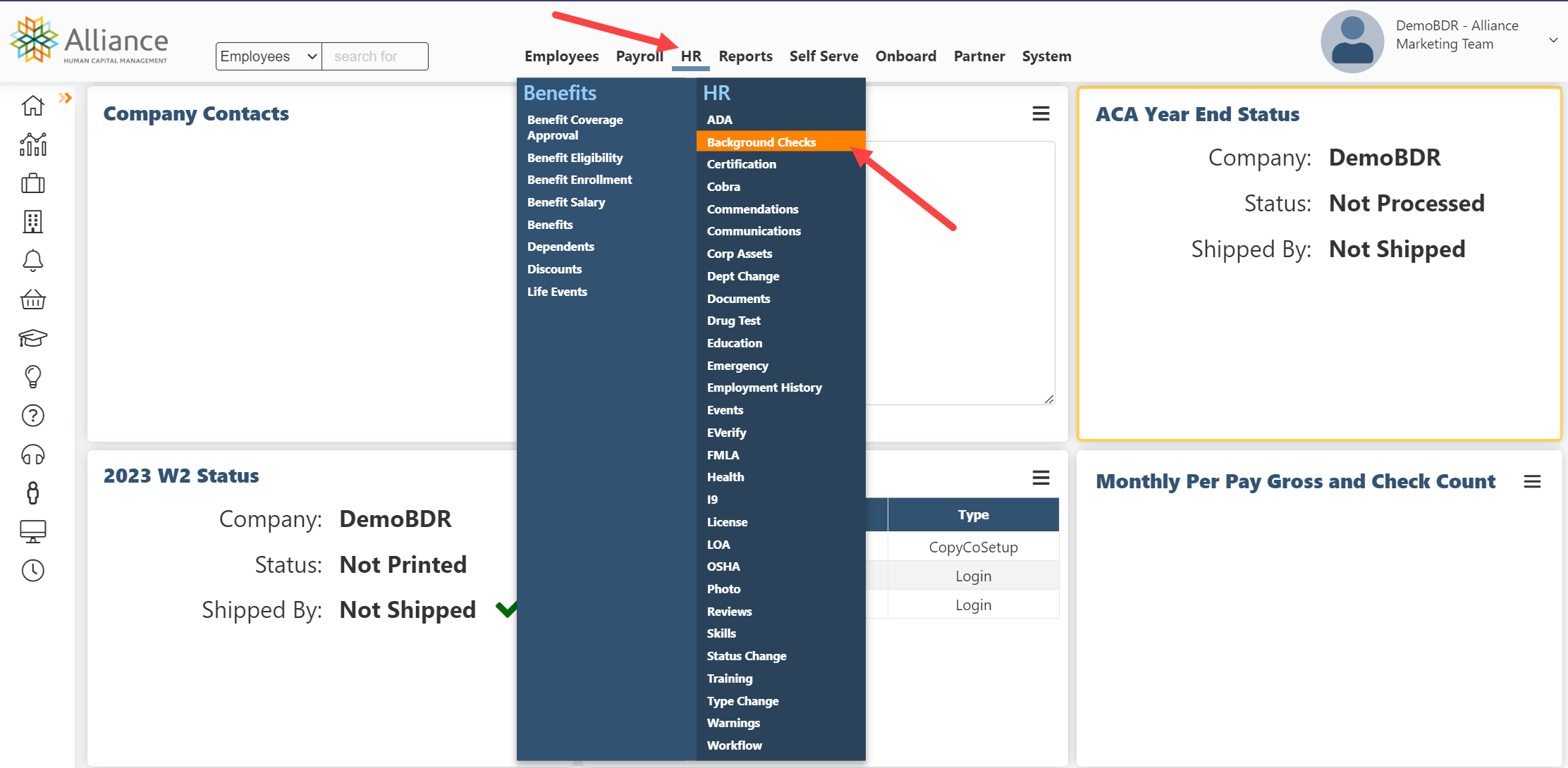Choose Cobra from HR menu
The width and height of the screenshot is (1568, 768).
point(723,187)
